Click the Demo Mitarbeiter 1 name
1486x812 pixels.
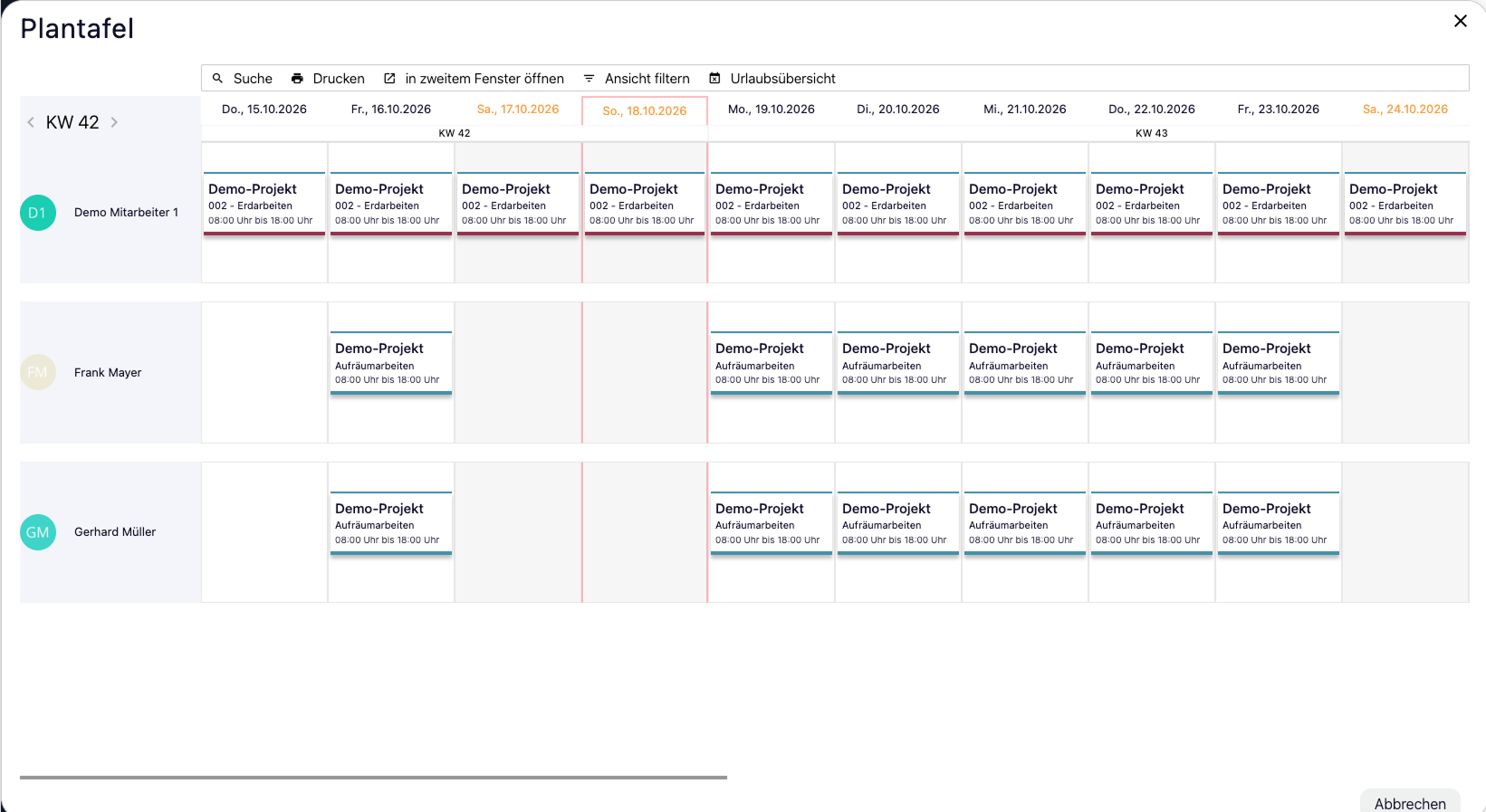(126, 213)
